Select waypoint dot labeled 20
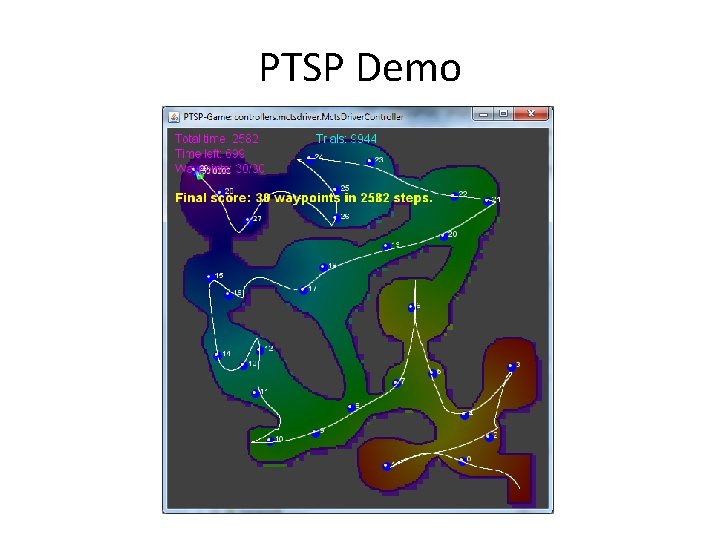 (x=444, y=236)
